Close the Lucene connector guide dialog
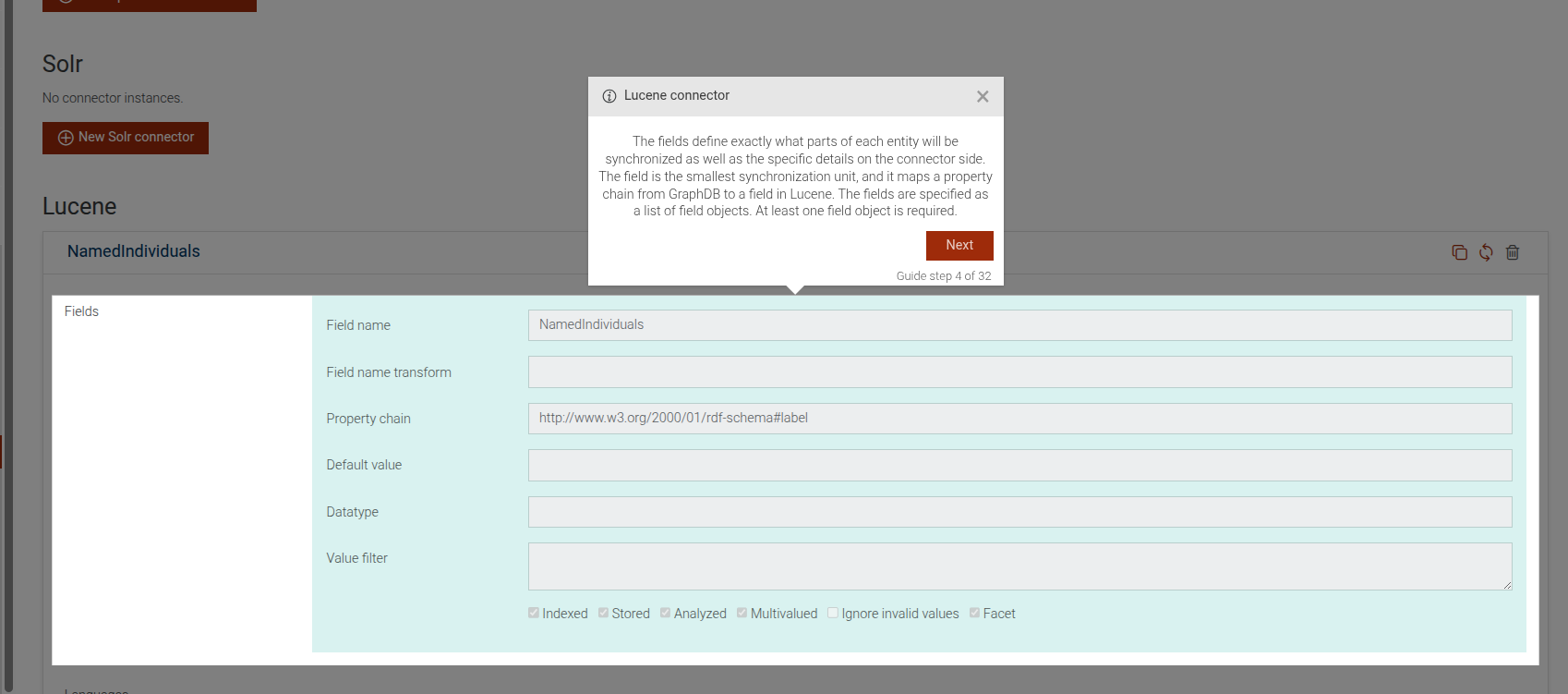 (x=983, y=97)
